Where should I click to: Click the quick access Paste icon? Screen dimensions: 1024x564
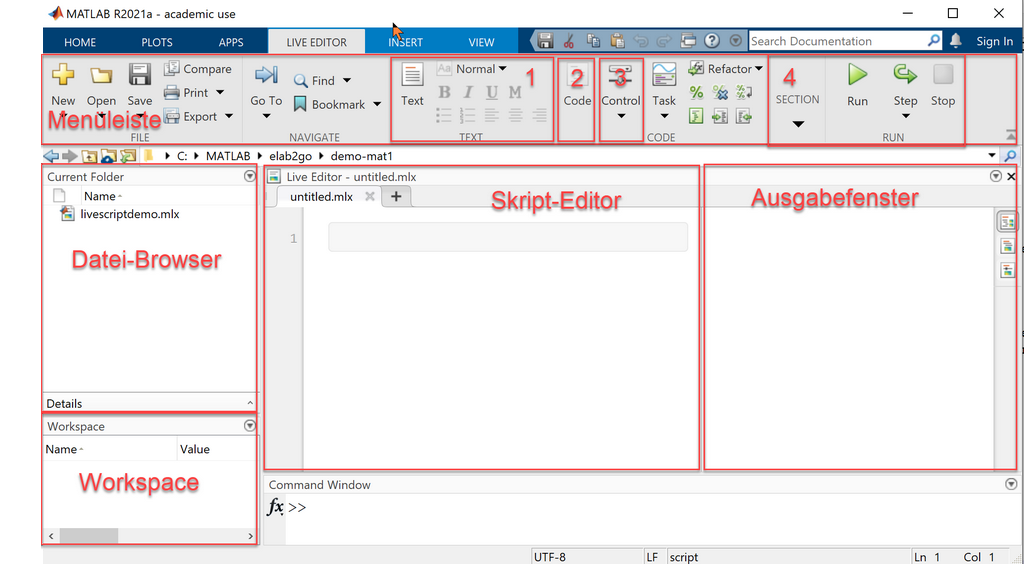click(617, 40)
